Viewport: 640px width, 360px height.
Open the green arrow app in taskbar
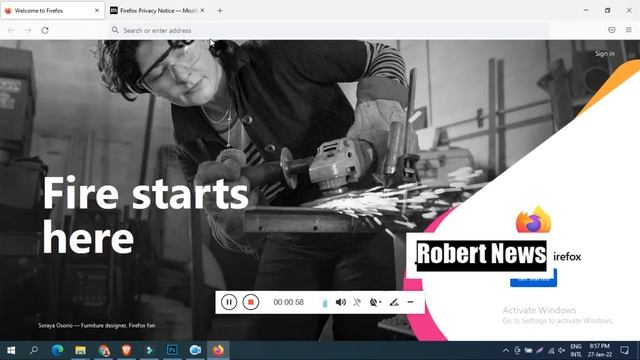149,350
